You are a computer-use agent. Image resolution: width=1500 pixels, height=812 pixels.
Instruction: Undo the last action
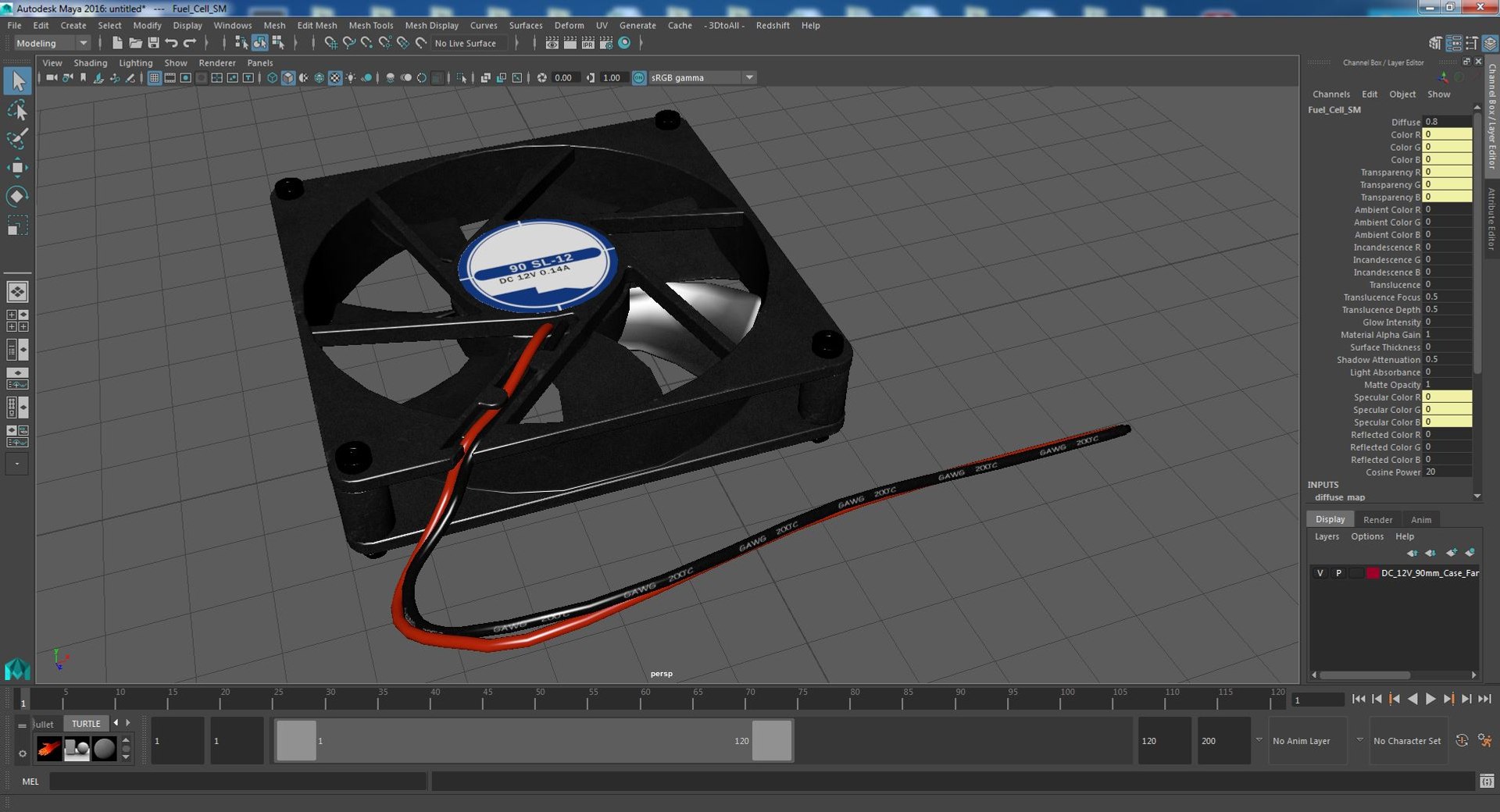(171, 43)
